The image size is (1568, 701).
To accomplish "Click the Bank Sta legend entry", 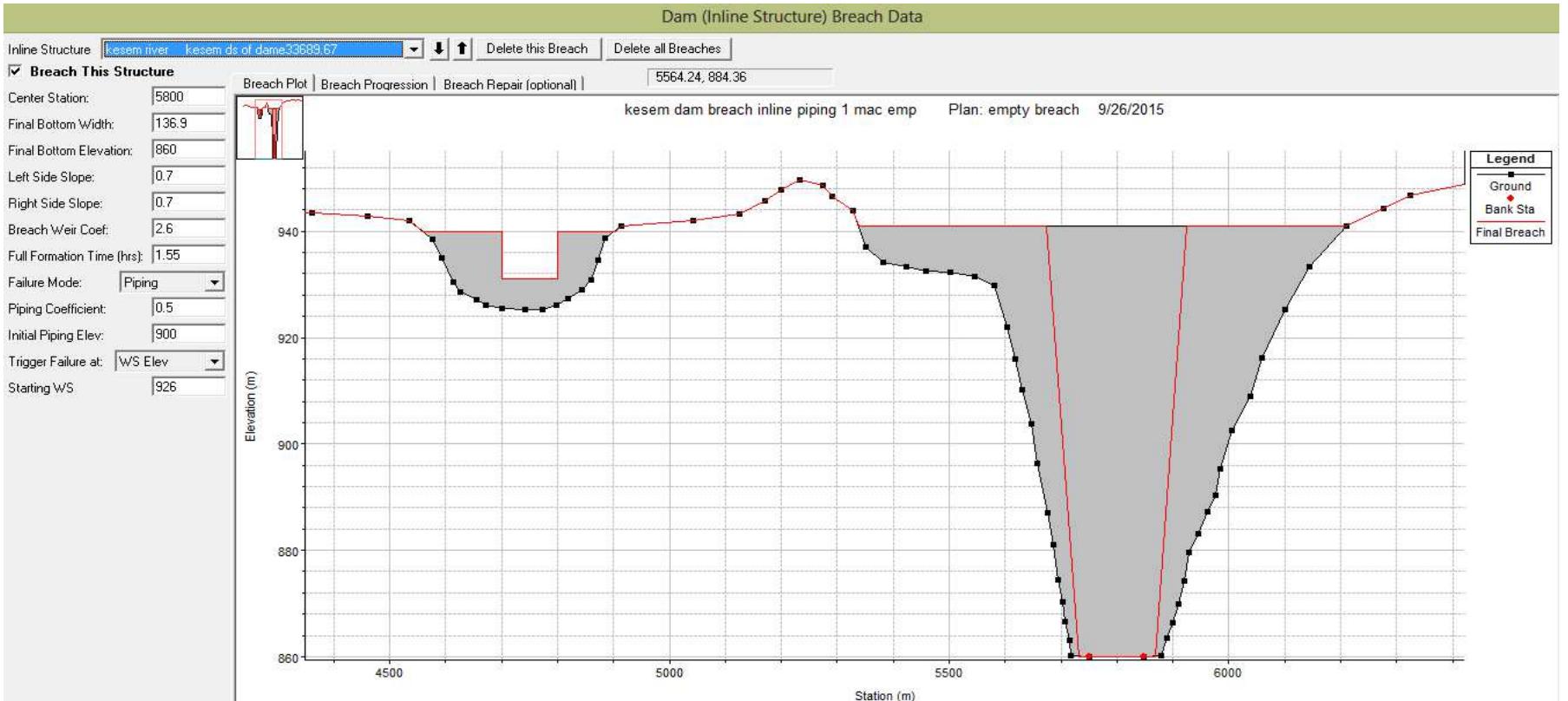I will coord(1510,204).
